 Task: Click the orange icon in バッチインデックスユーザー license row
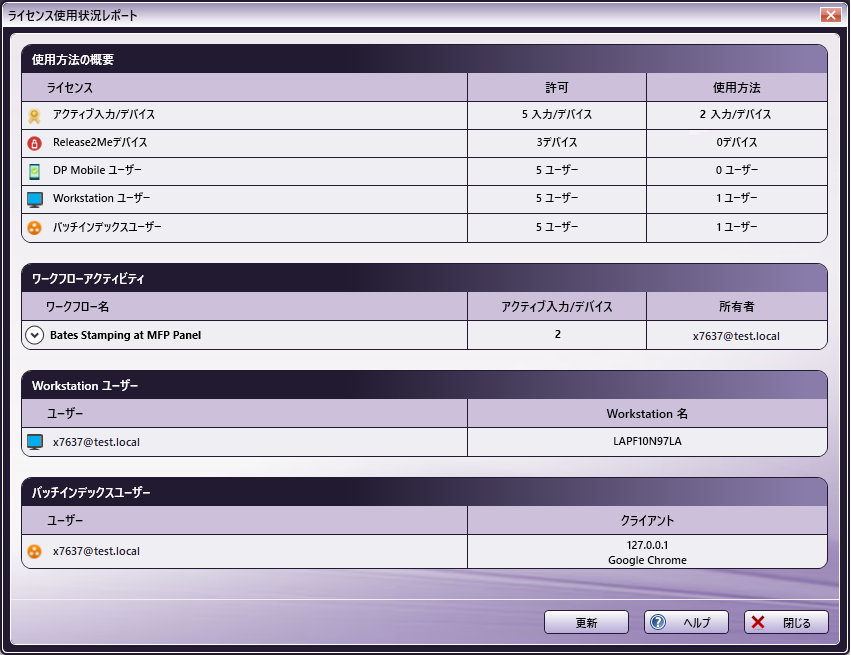point(34,227)
